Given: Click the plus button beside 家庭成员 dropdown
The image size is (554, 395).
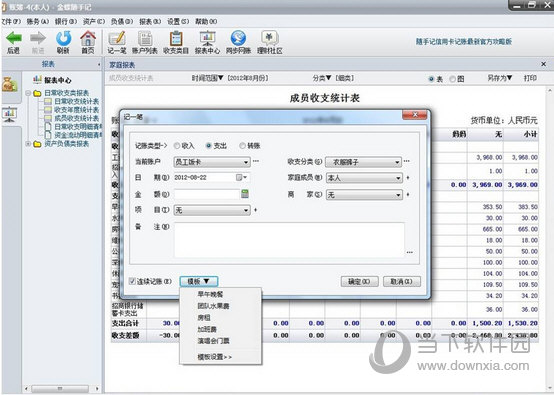Looking at the screenshot, I should tap(408, 178).
